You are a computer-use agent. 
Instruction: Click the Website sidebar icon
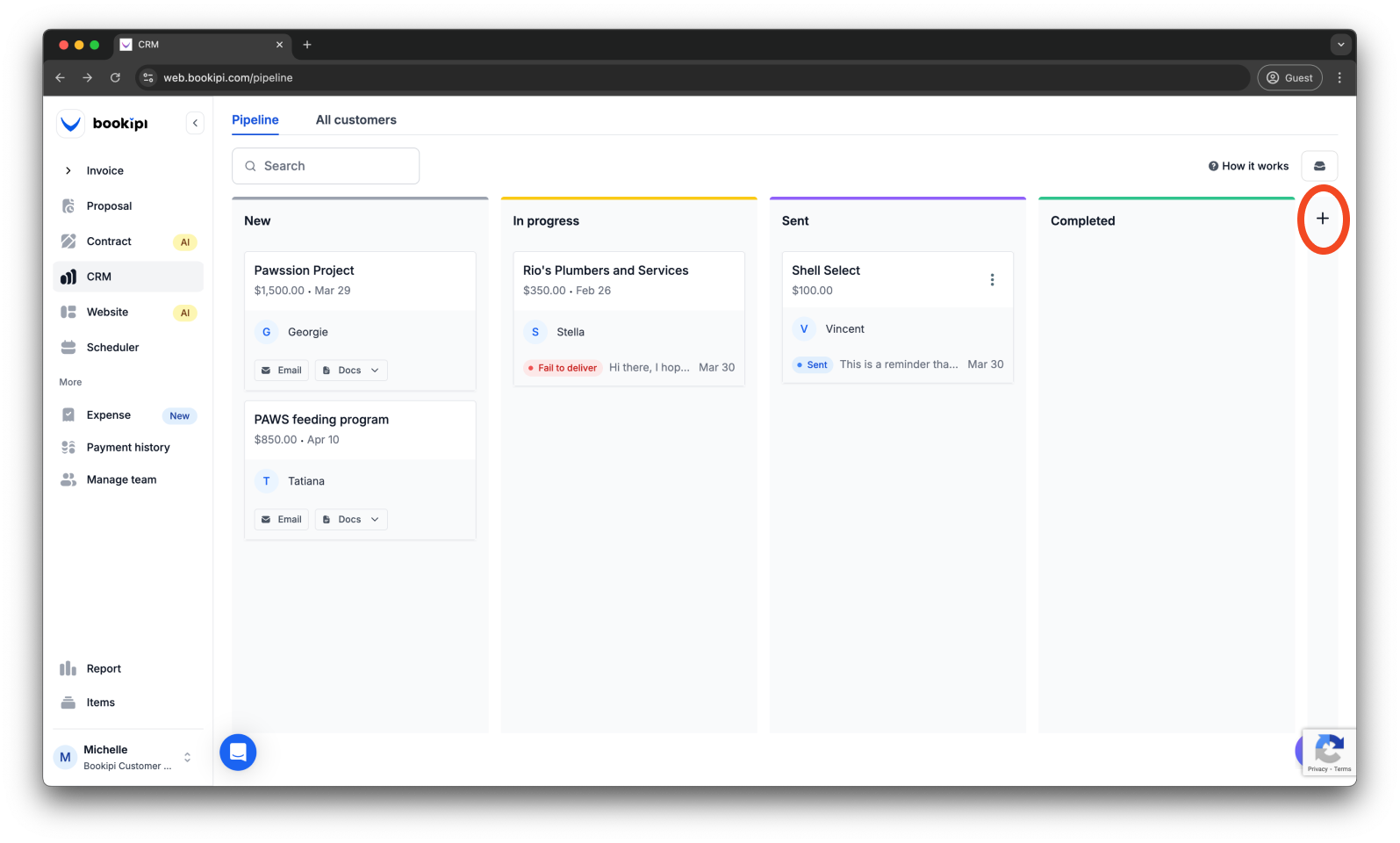[68, 312]
